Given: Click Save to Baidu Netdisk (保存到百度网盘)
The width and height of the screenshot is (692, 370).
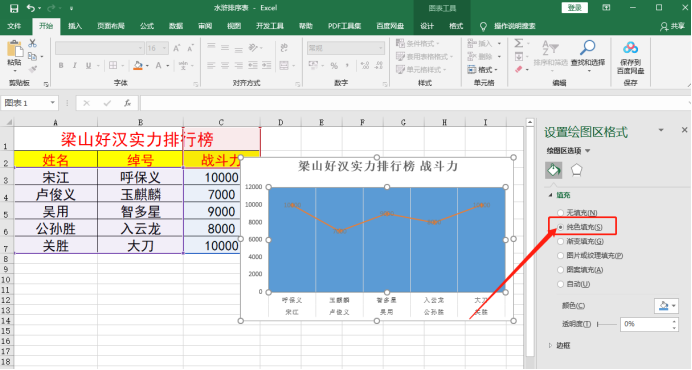Looking at the screenshot, I should [630, 57].
